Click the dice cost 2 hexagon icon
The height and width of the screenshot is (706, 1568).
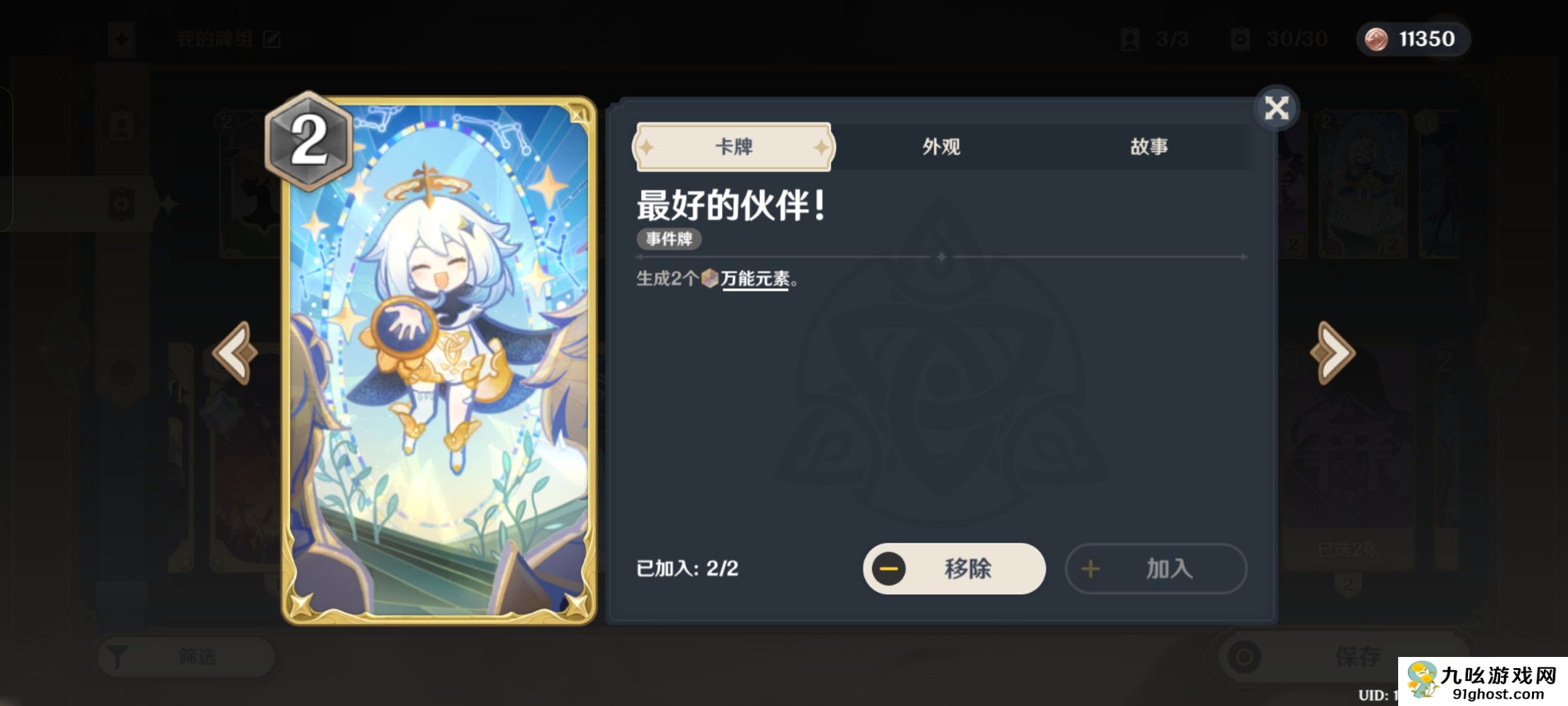point(308,142)
